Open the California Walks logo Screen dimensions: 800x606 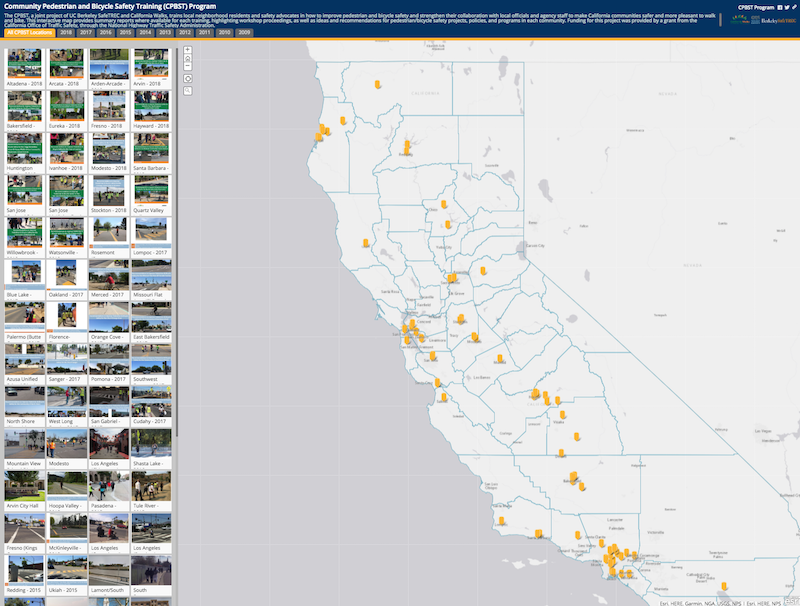740,20
